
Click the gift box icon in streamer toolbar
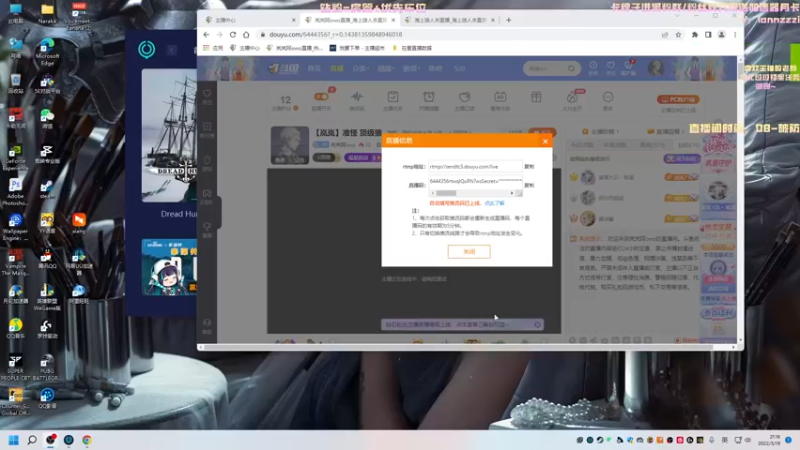point(536,97)
